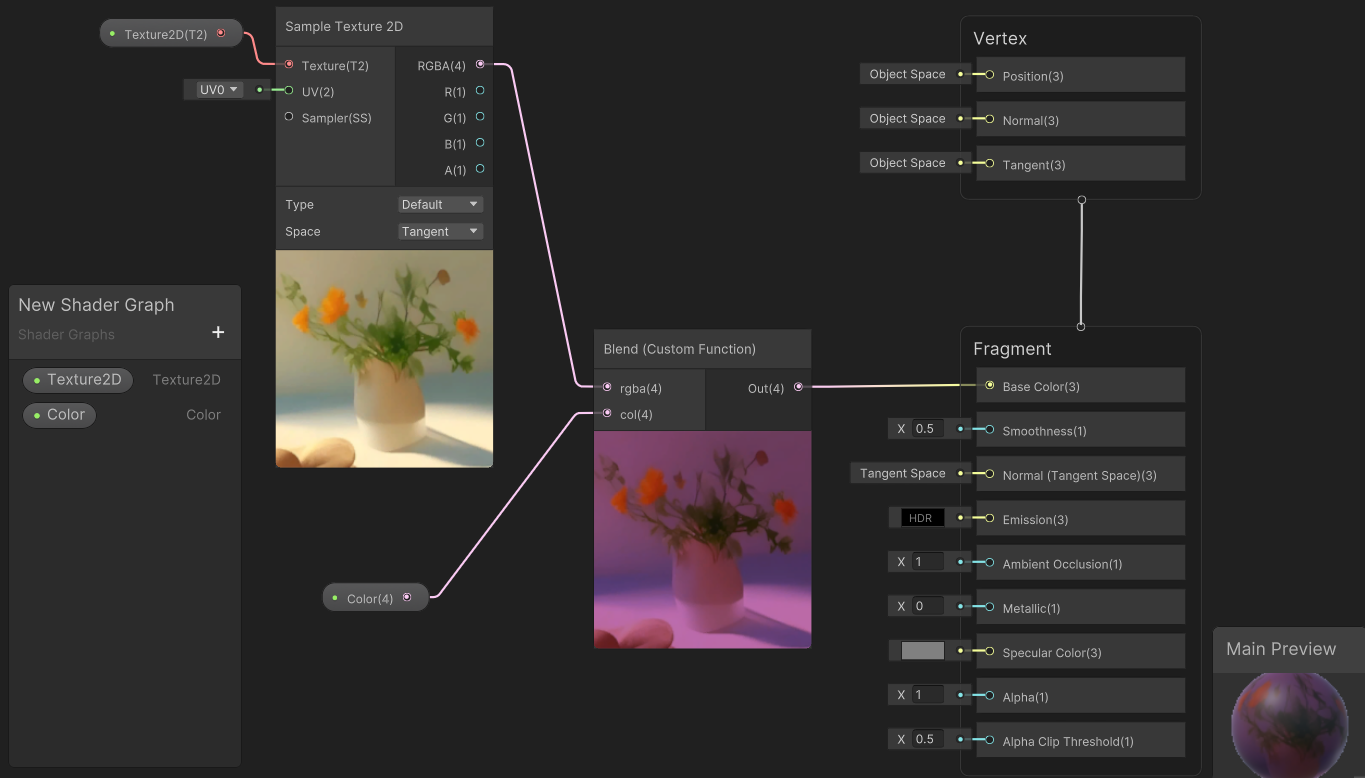The height and width of the screenshot is (778, 1365).
Task: Click the RGBA(4) output port
Action: tap(480, 64)
